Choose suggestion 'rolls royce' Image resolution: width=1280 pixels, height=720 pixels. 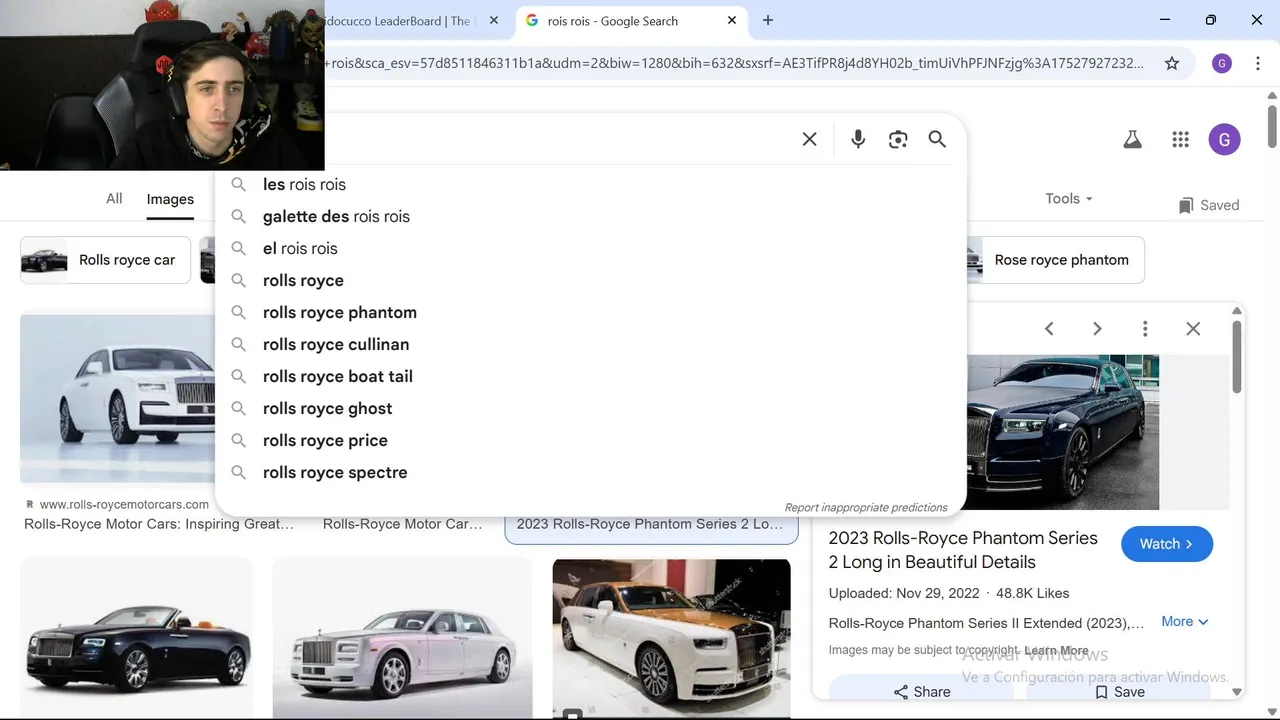[590, 280]
